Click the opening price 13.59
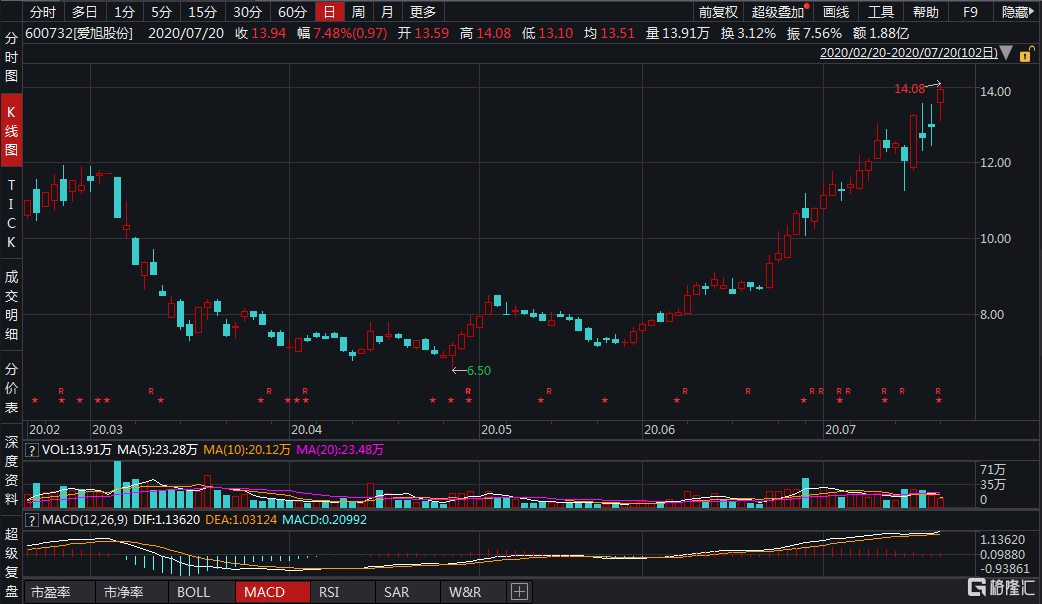Viewport: 1042px width, 604px height. pos(431,33)
